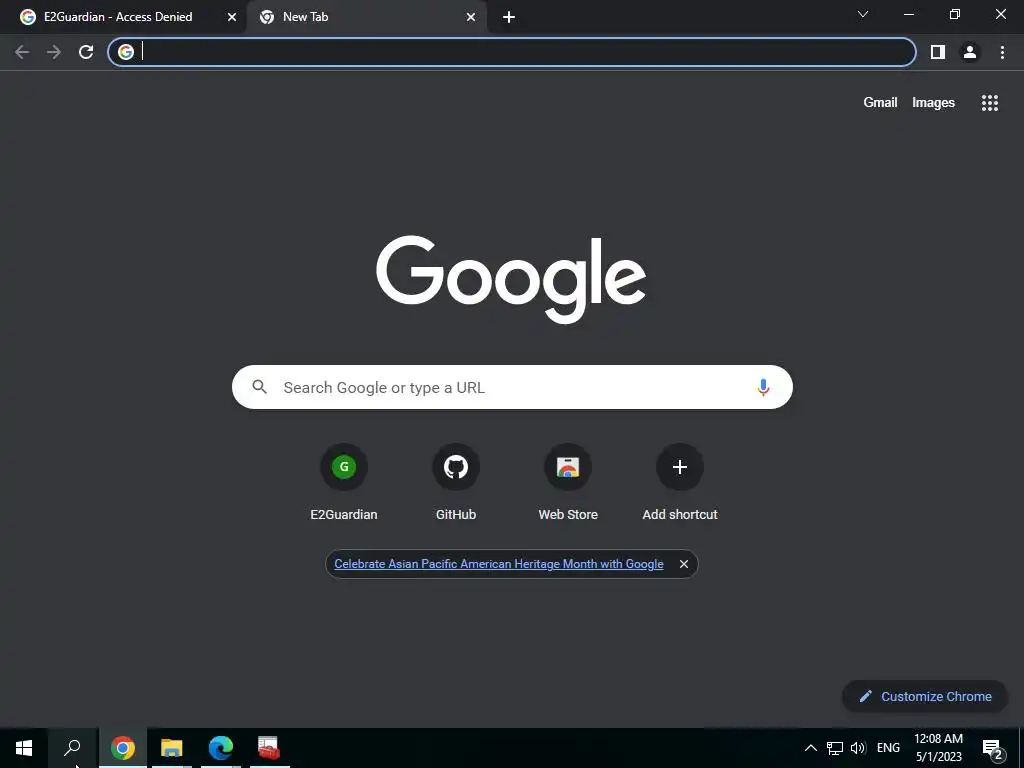Open the clock showing 12:08 AM
Image resolution: width=1024 pixels, height=768 pixels.
pyautogui.click(x=938, y=748)
